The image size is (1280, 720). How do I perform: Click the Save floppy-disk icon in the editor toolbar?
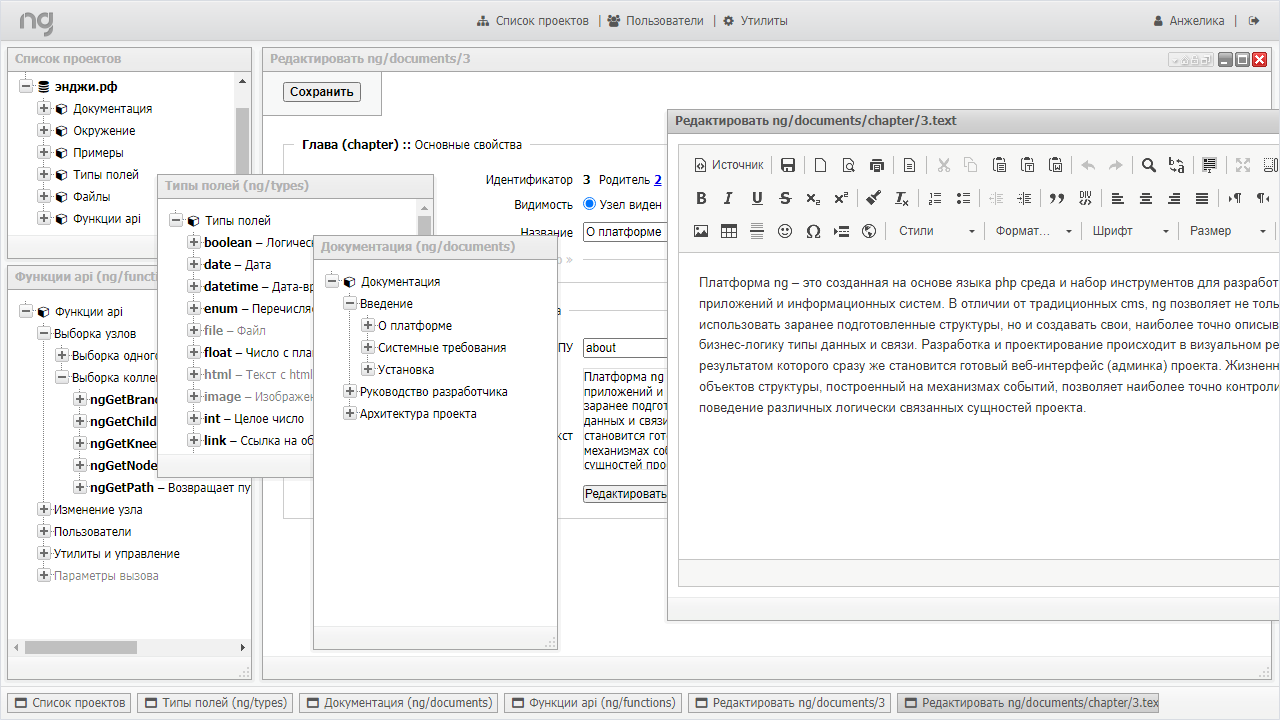[788, 165]
